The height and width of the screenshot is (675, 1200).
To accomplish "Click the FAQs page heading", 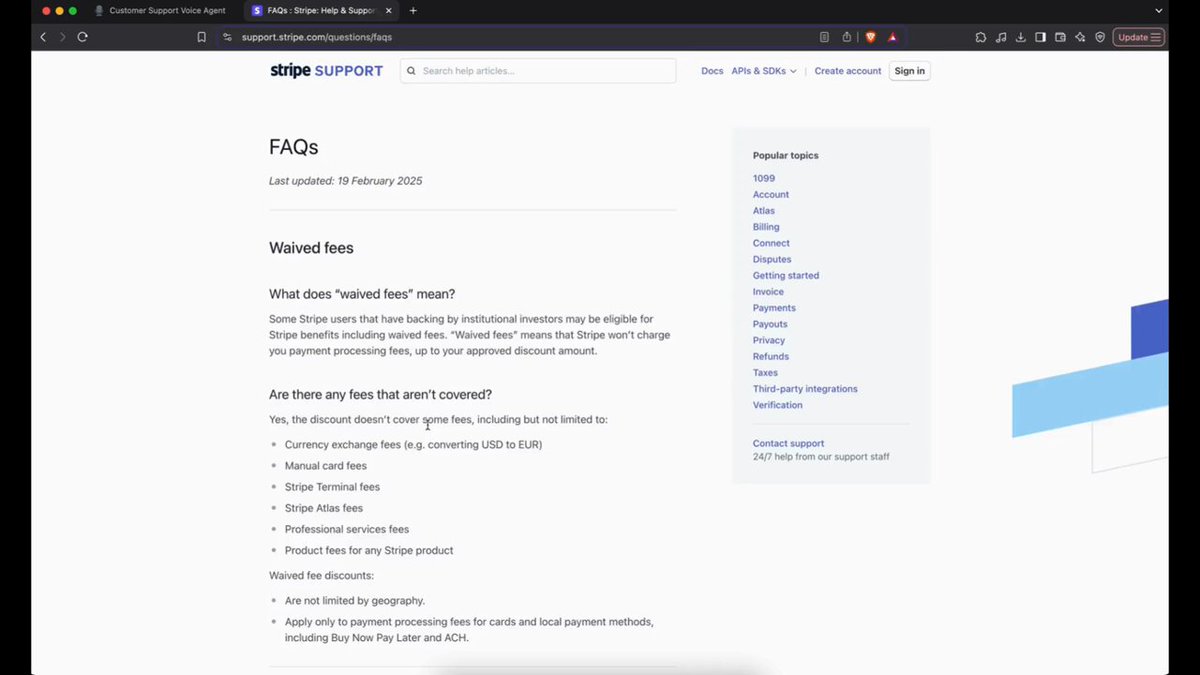I will 294,147.
